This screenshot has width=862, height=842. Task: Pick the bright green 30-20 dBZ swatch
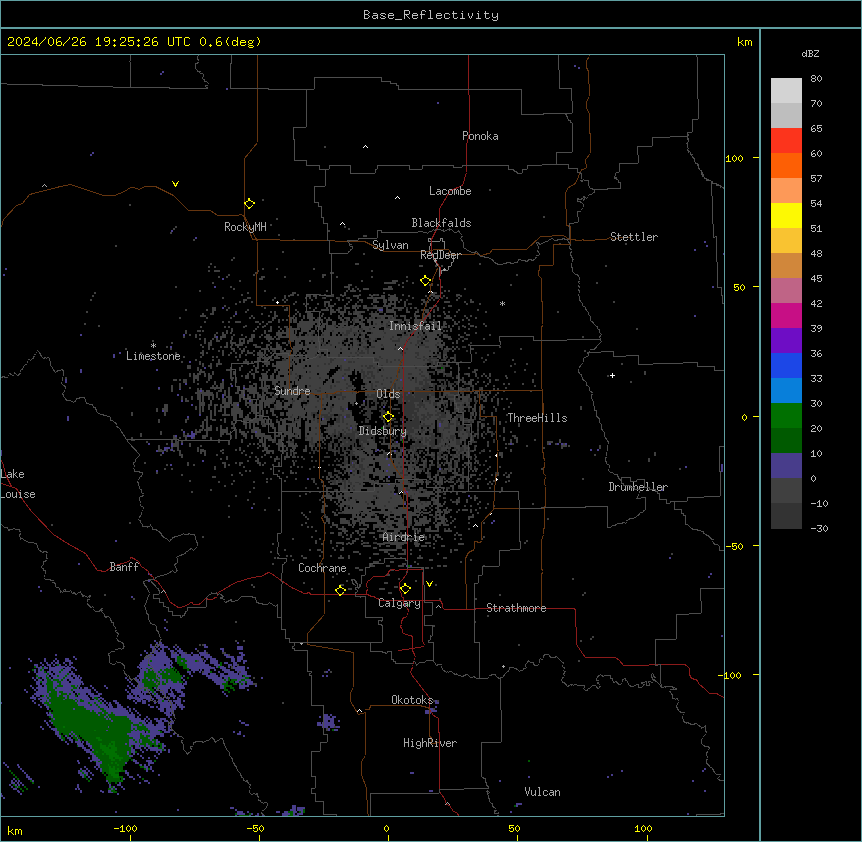(786, 416)
